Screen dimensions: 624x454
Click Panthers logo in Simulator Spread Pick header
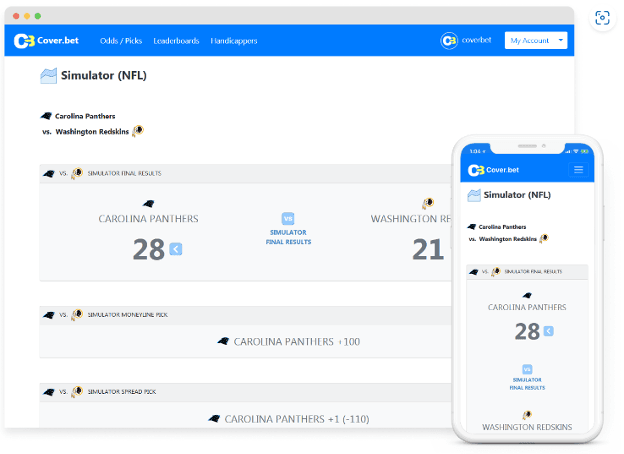[x=49, y=392]
